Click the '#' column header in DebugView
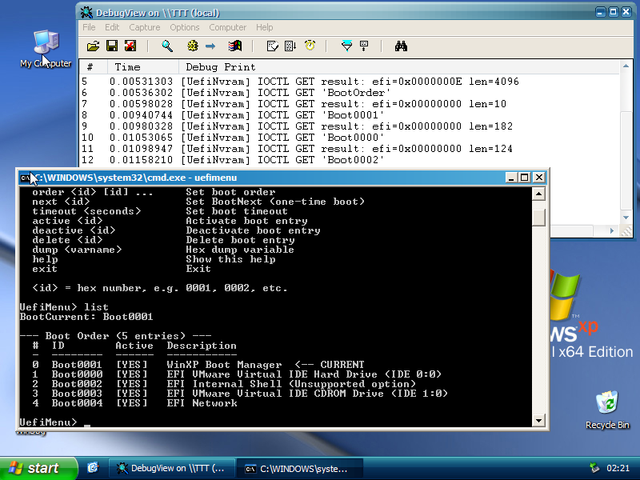 pyautogui.click(x=93, y=67)
